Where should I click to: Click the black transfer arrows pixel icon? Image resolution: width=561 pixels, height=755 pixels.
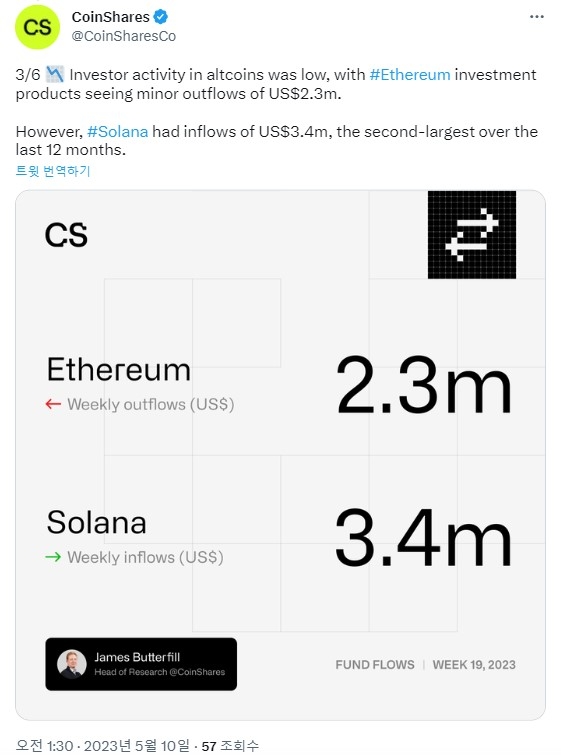471,234
